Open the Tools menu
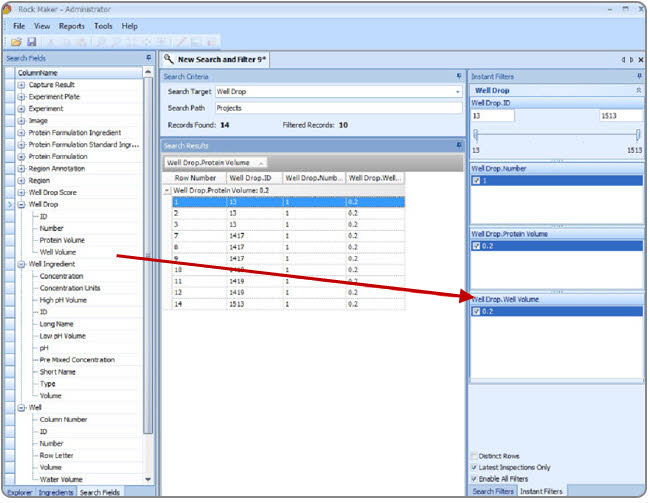The width and height of the screenshot is (650, 503). [103, 26]
